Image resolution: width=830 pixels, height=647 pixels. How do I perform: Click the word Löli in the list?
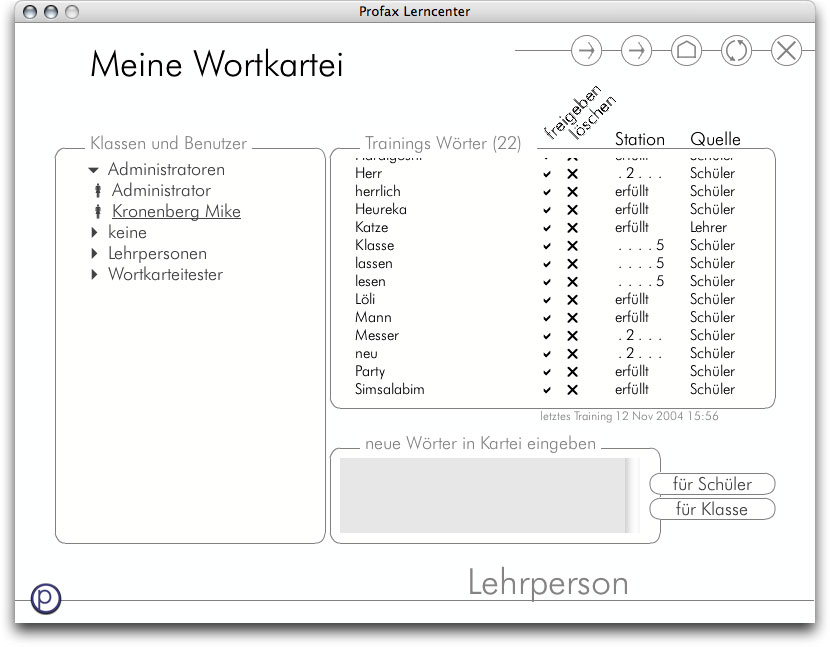pos(365,300)
